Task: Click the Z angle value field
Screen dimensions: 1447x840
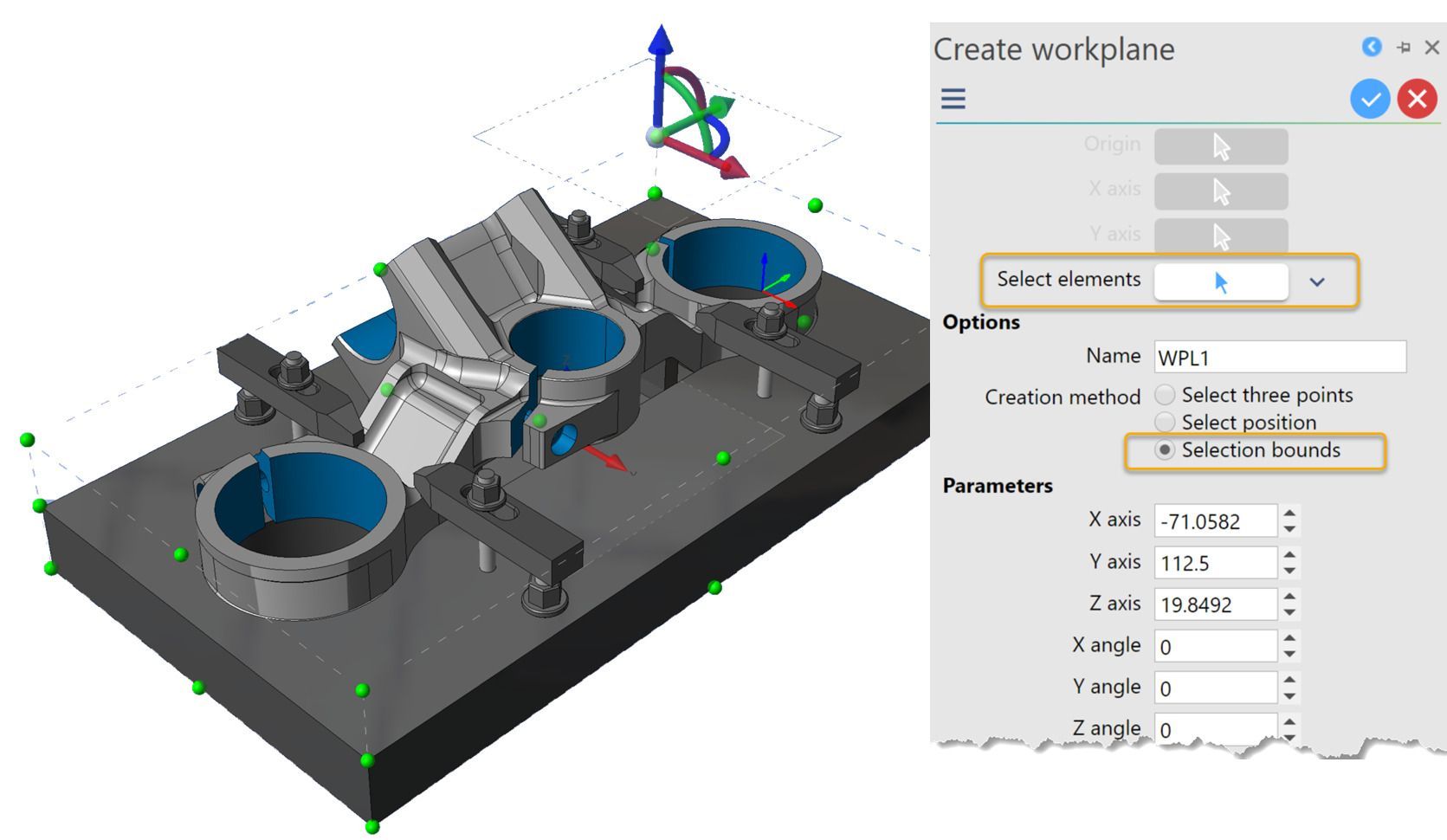Action: (x=1216, y=727)
